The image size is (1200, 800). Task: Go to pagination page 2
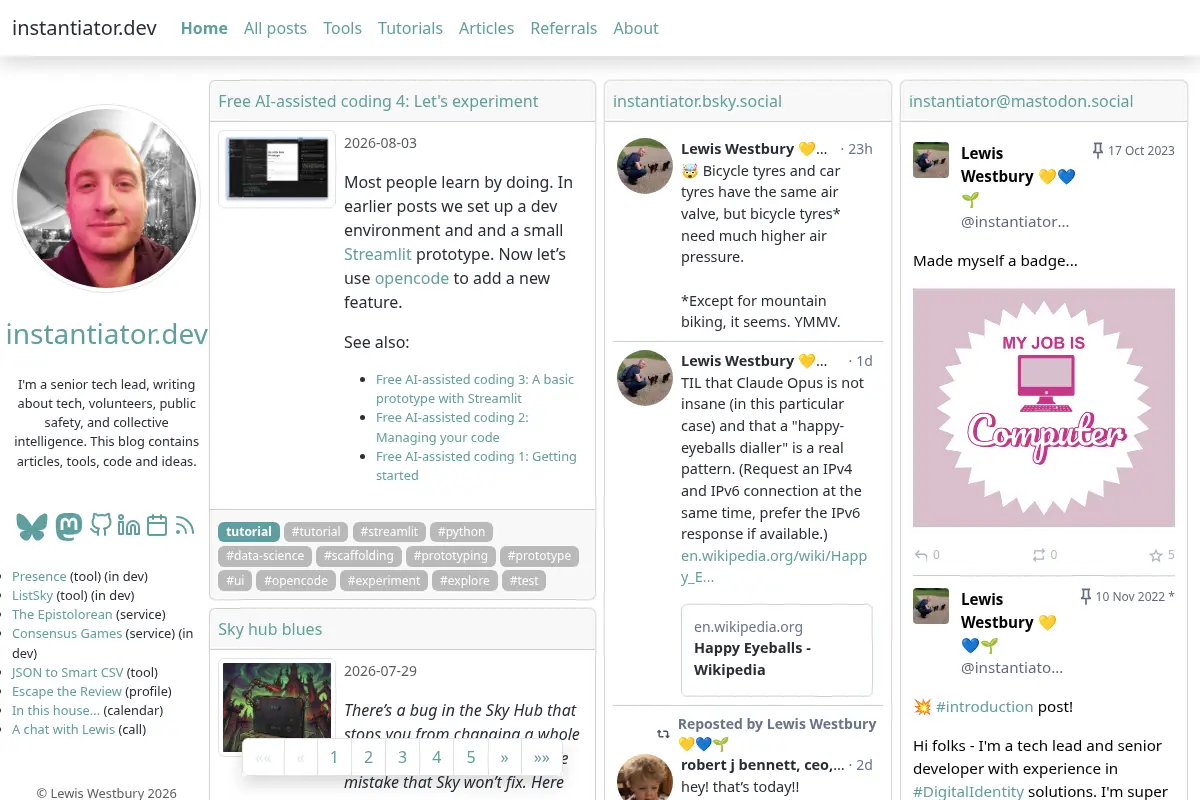click(368, 758)
